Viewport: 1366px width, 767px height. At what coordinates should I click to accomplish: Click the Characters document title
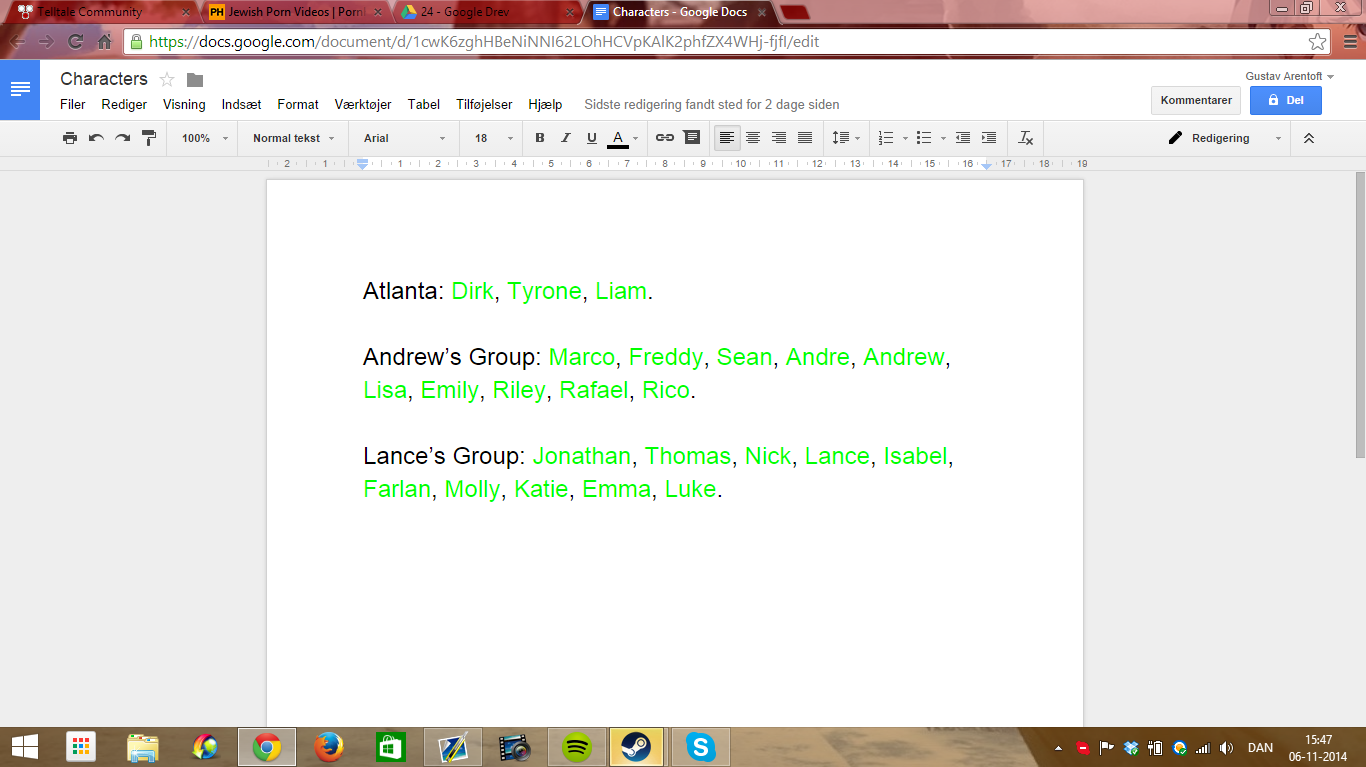click(104, 79)
